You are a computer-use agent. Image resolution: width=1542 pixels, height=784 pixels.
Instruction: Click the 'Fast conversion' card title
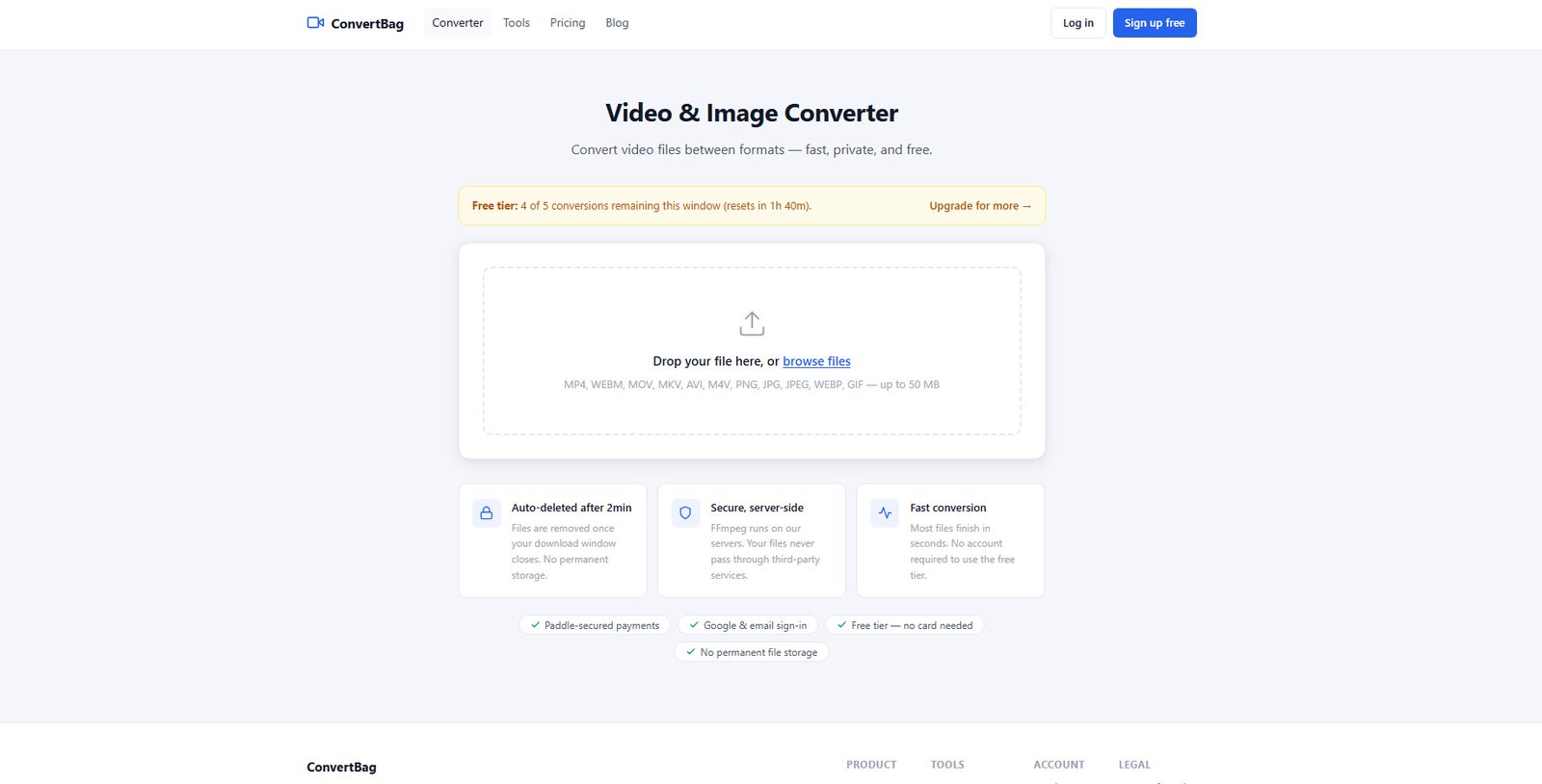[948, 508]
